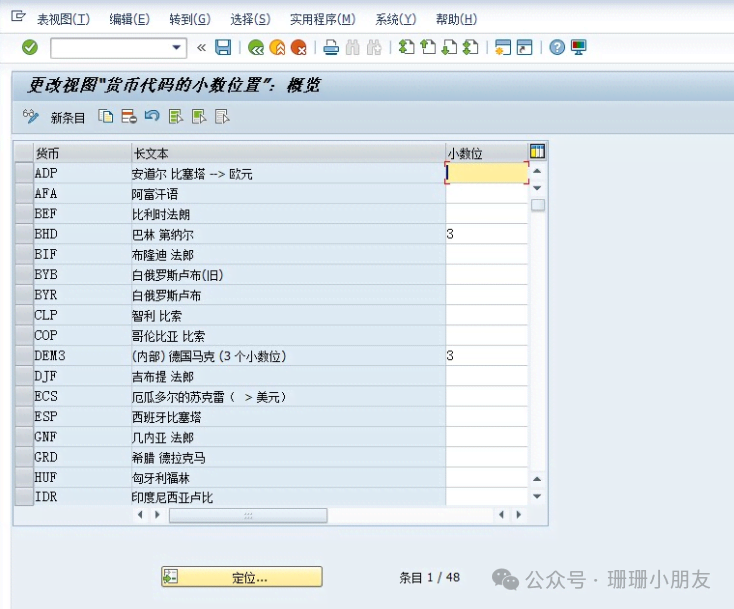Click the table column settings icon
734x609 pixels.
coord(537,152)
